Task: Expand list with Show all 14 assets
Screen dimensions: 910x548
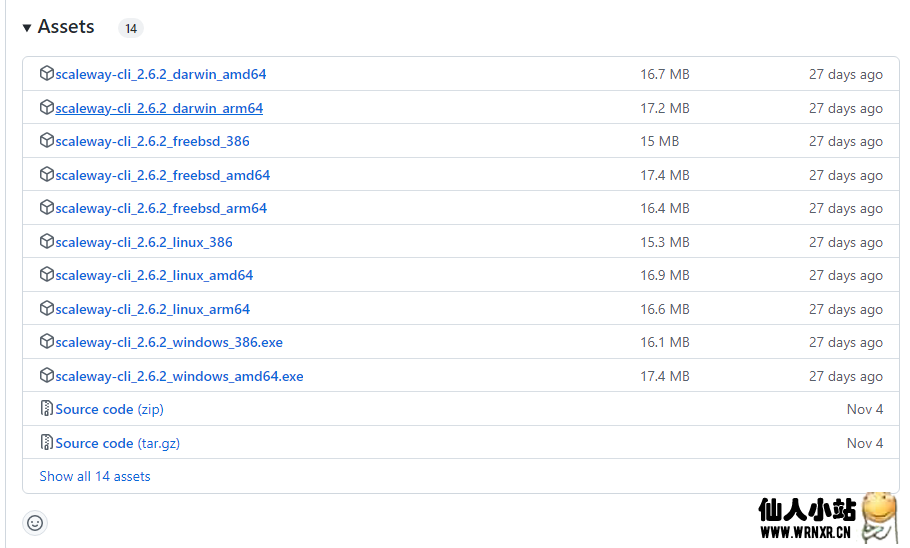Action: point(95,477)
